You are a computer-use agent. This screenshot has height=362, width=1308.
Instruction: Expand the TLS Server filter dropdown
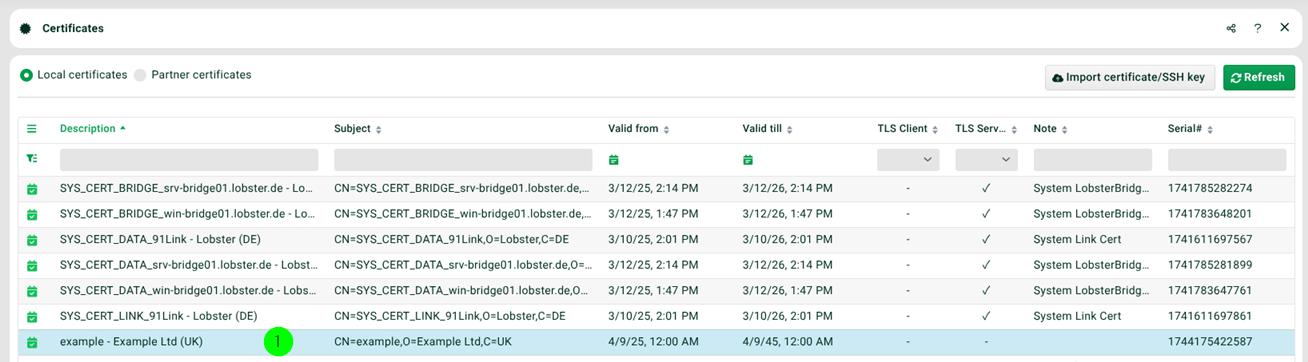(986, 160)
